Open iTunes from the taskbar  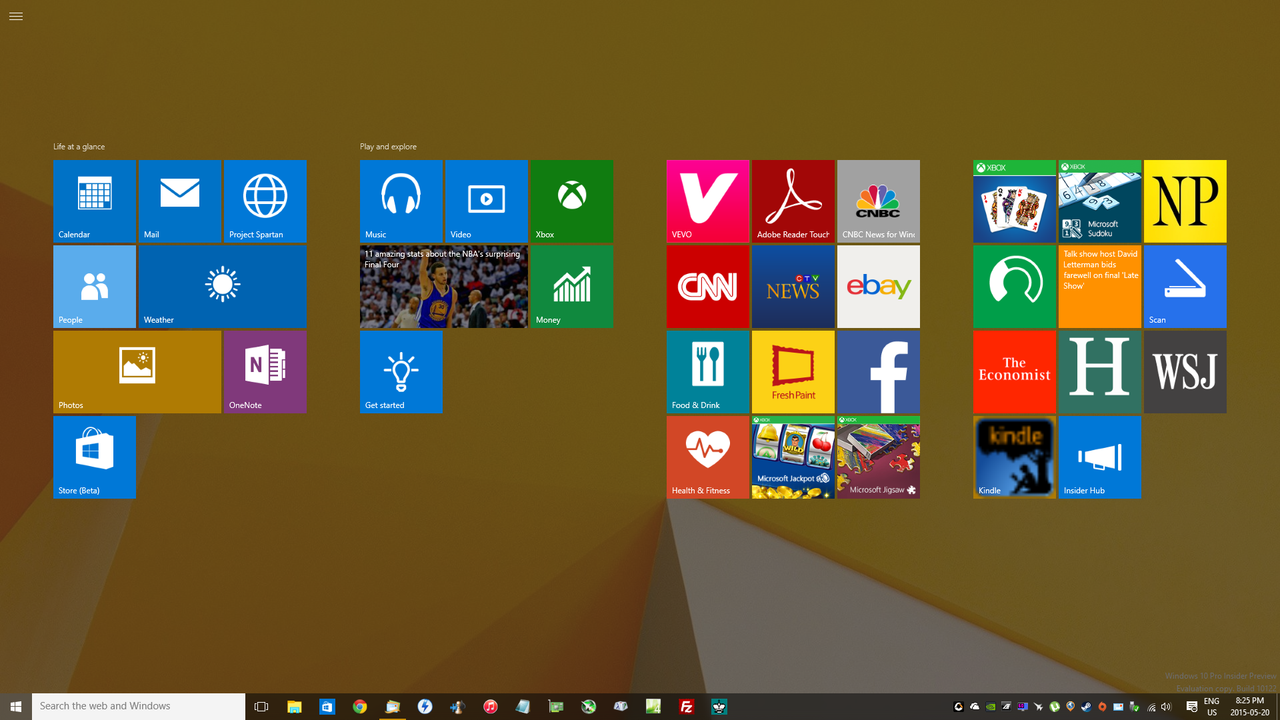click(490, 706)
